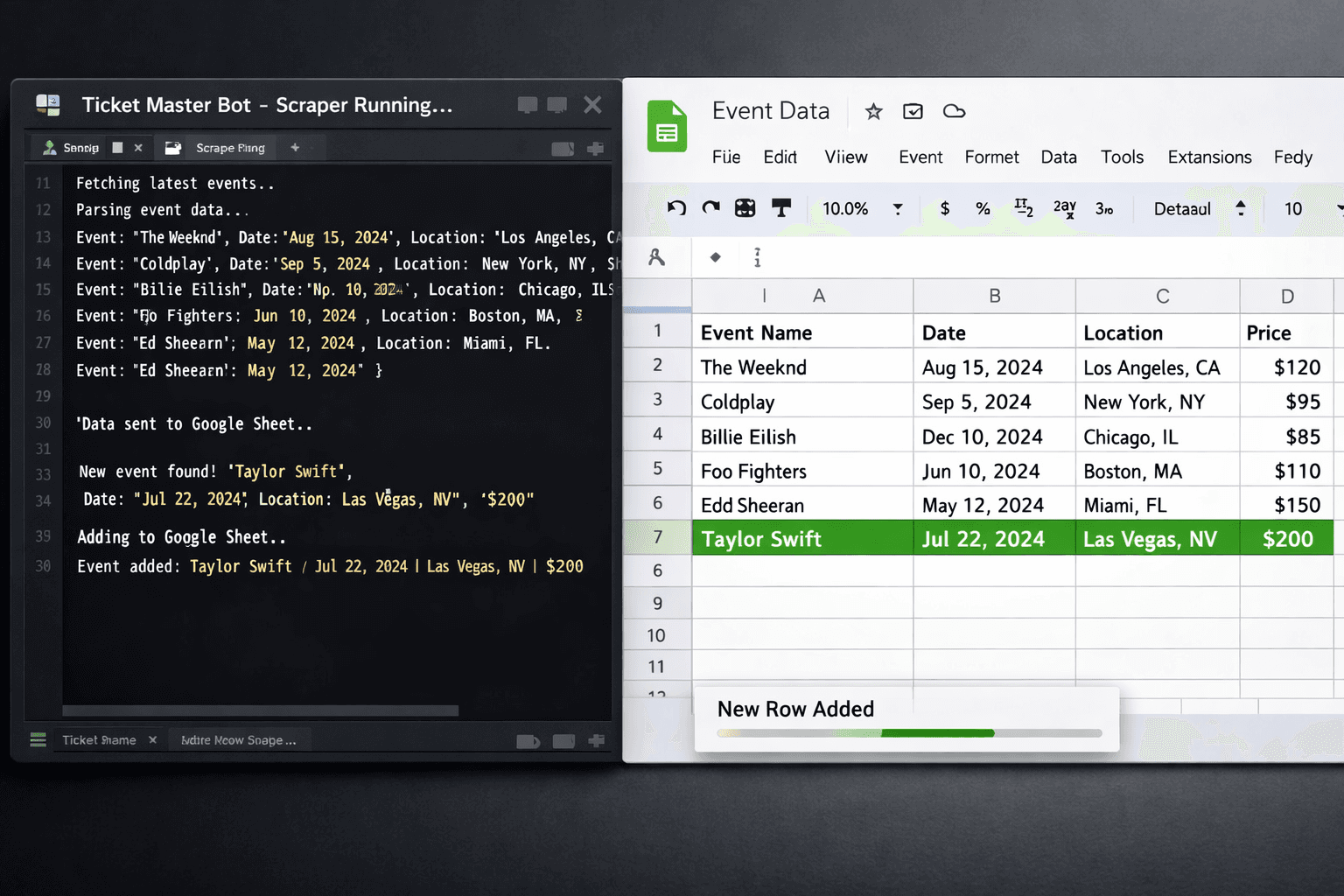Select the paint format roller icon

(780, 208)
